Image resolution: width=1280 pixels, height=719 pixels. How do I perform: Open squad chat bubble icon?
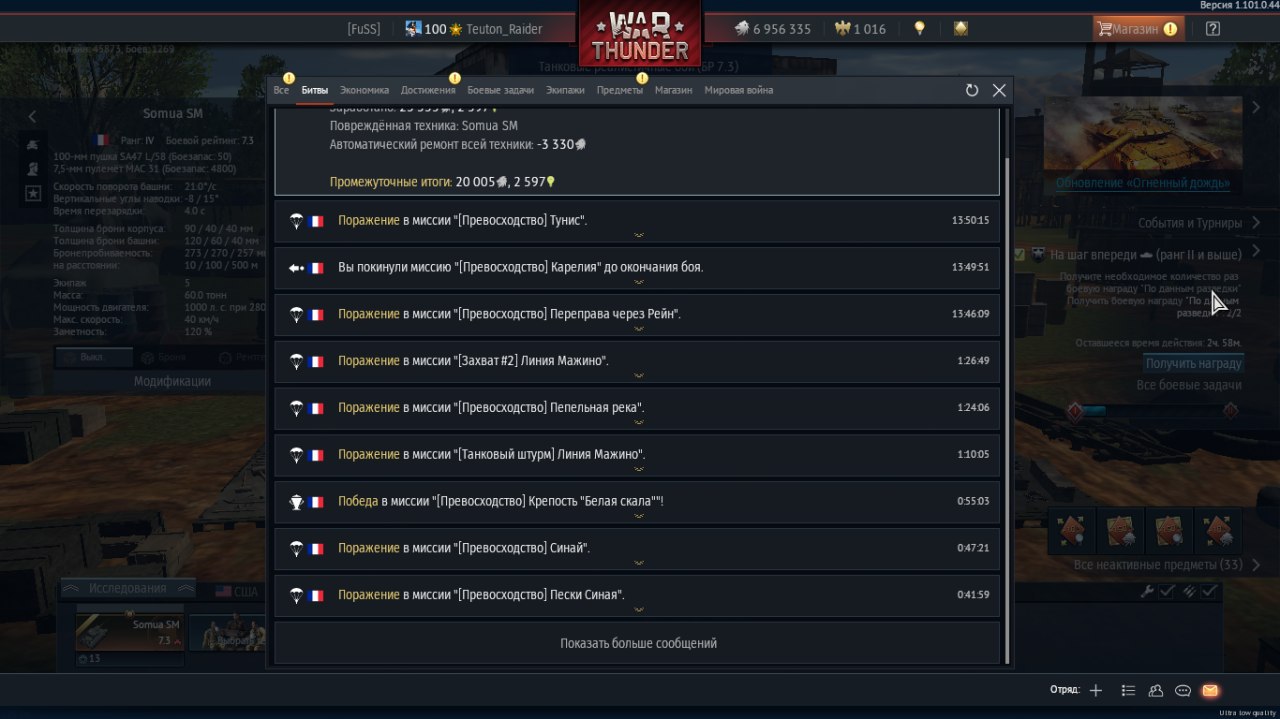(x=1183, y=690)
